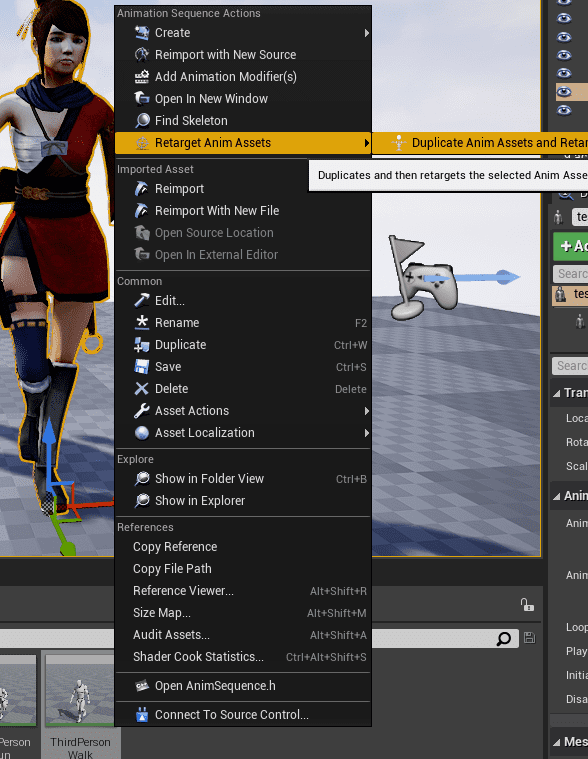Choose Duplicate Anim Assets and Retarget
This screenshot has height=759, width=588.
click(x=480, y=143)
